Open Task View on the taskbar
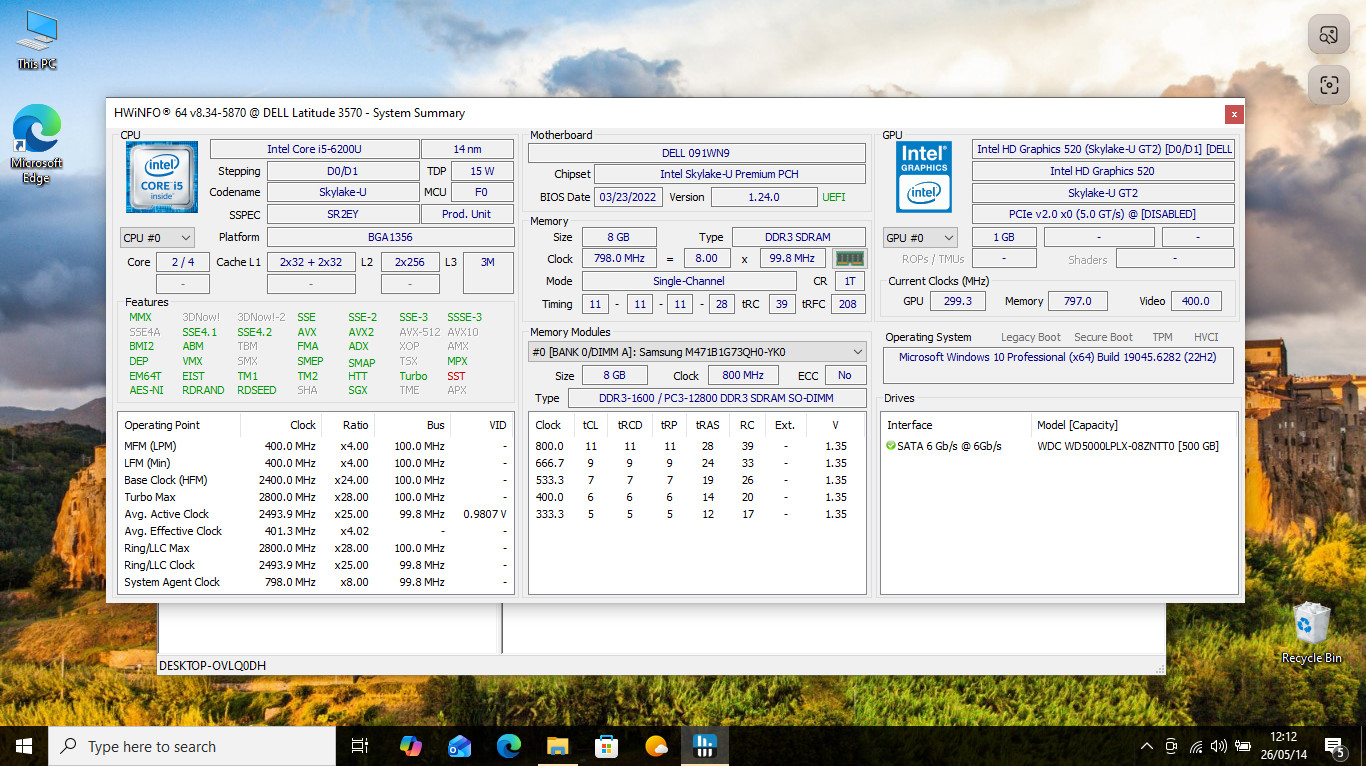The width and height of the screenshot is (1366, 766). point(360,746)
